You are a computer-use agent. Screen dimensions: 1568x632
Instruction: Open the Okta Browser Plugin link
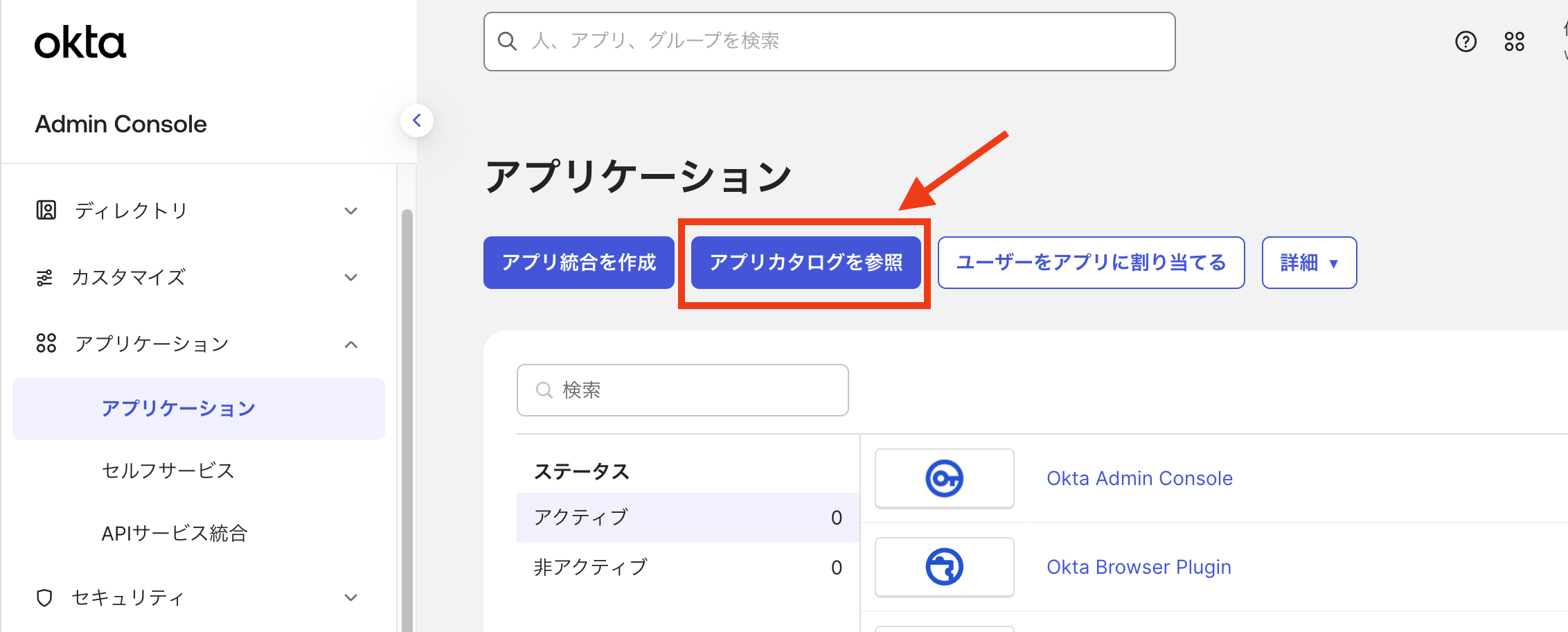click(x=1139, y=567)
